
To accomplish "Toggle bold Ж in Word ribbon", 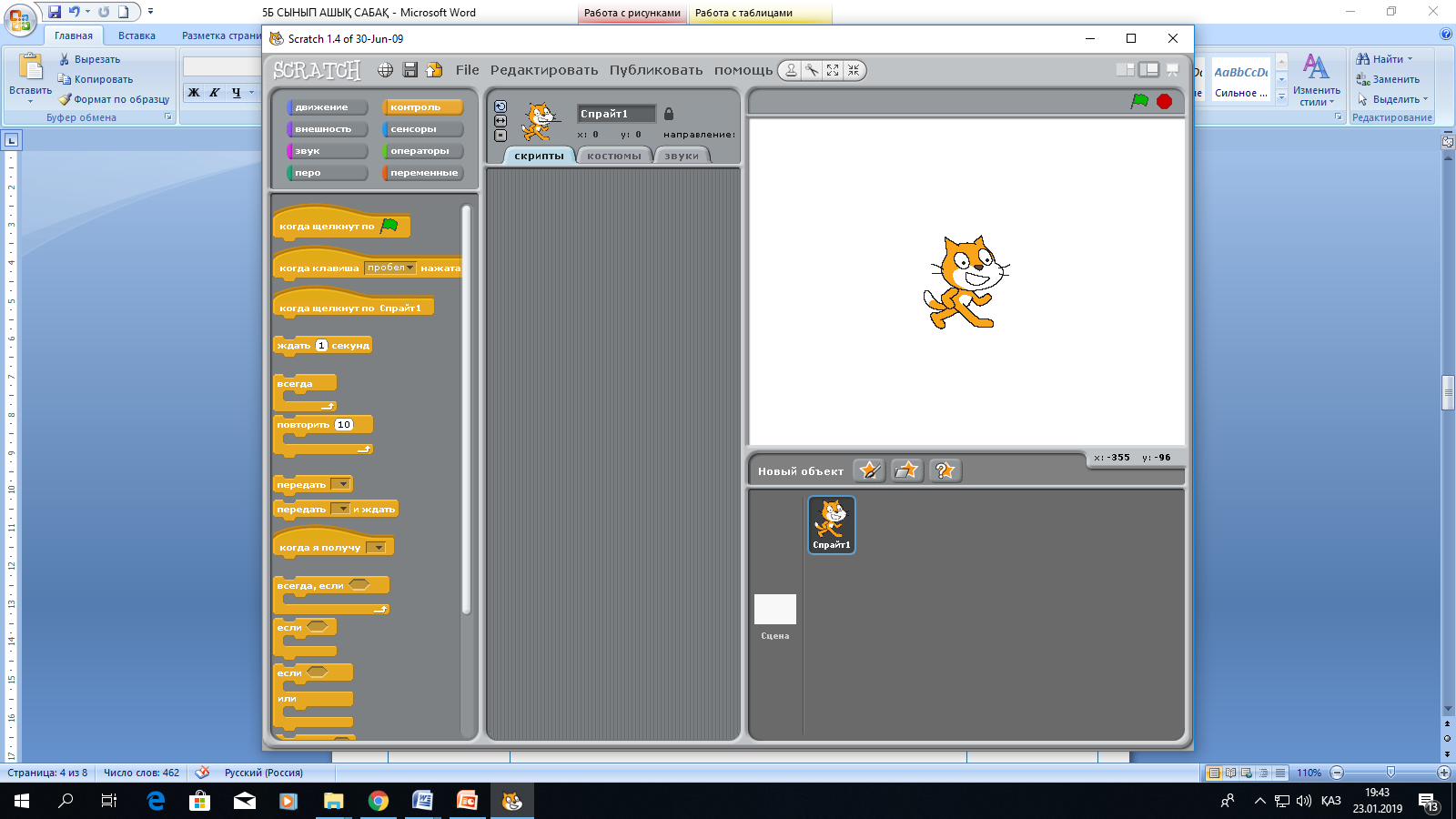I will click(194, 92).
